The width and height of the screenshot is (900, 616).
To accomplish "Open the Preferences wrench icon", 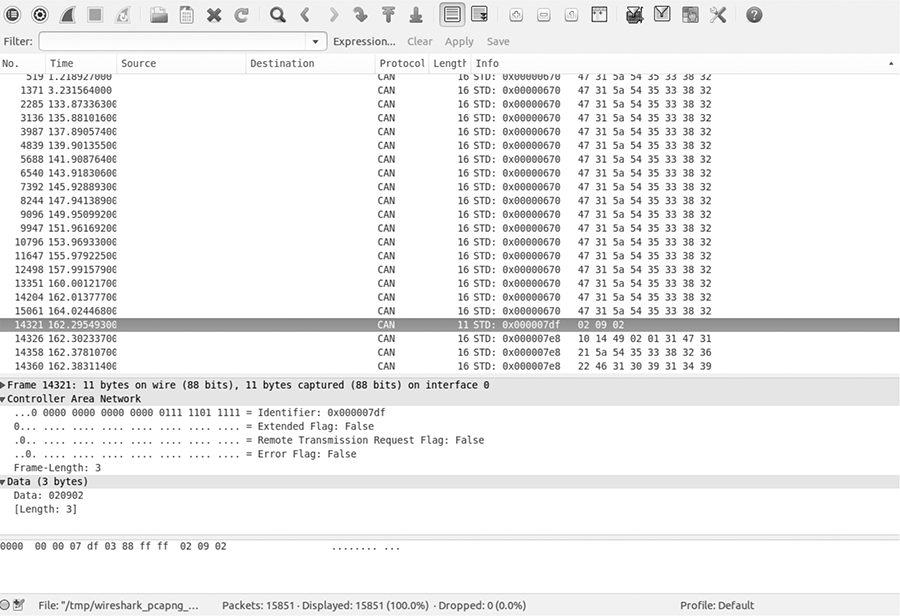I will pos(718,15).
